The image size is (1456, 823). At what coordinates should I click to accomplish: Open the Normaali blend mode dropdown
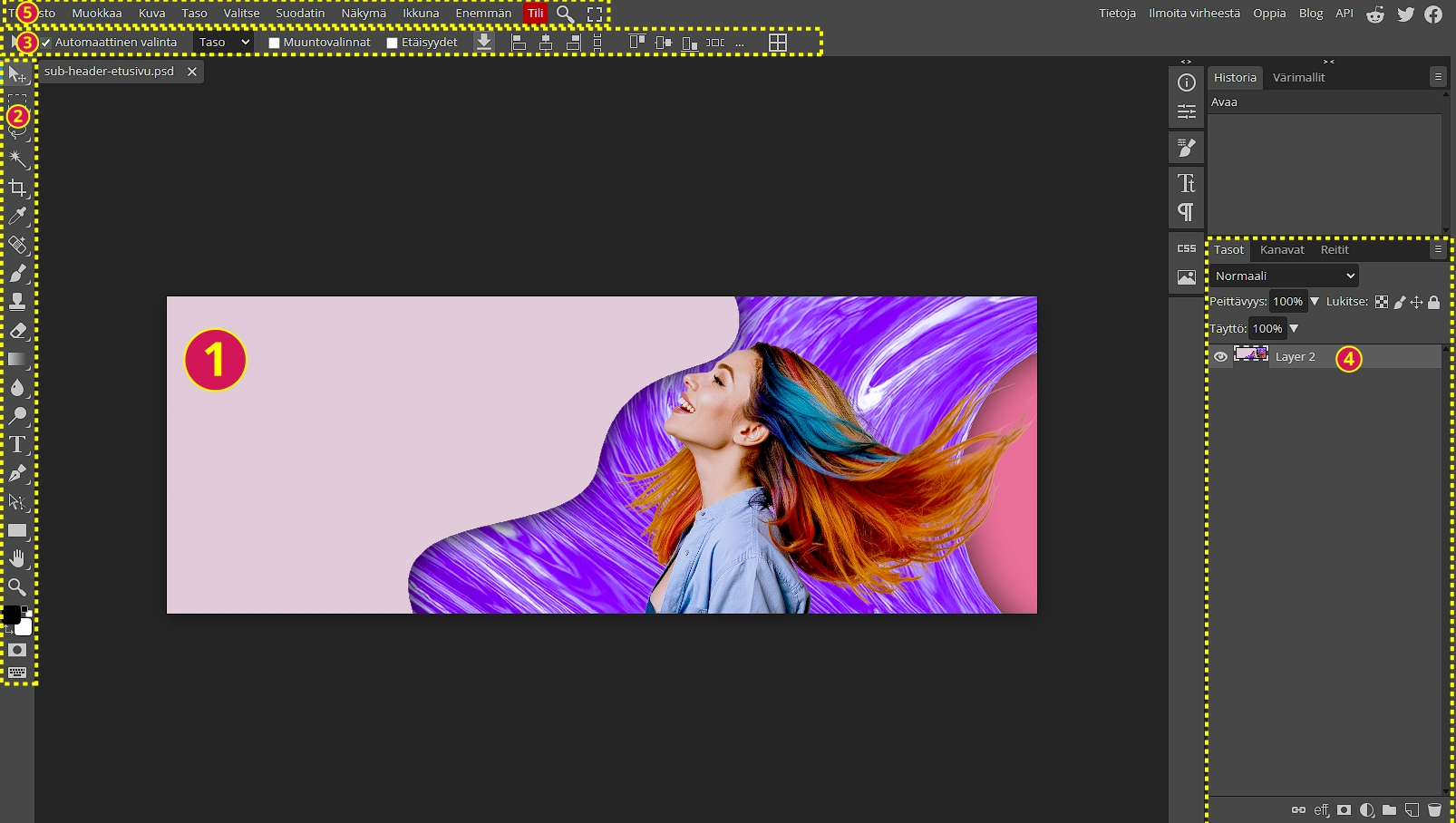1285,276
